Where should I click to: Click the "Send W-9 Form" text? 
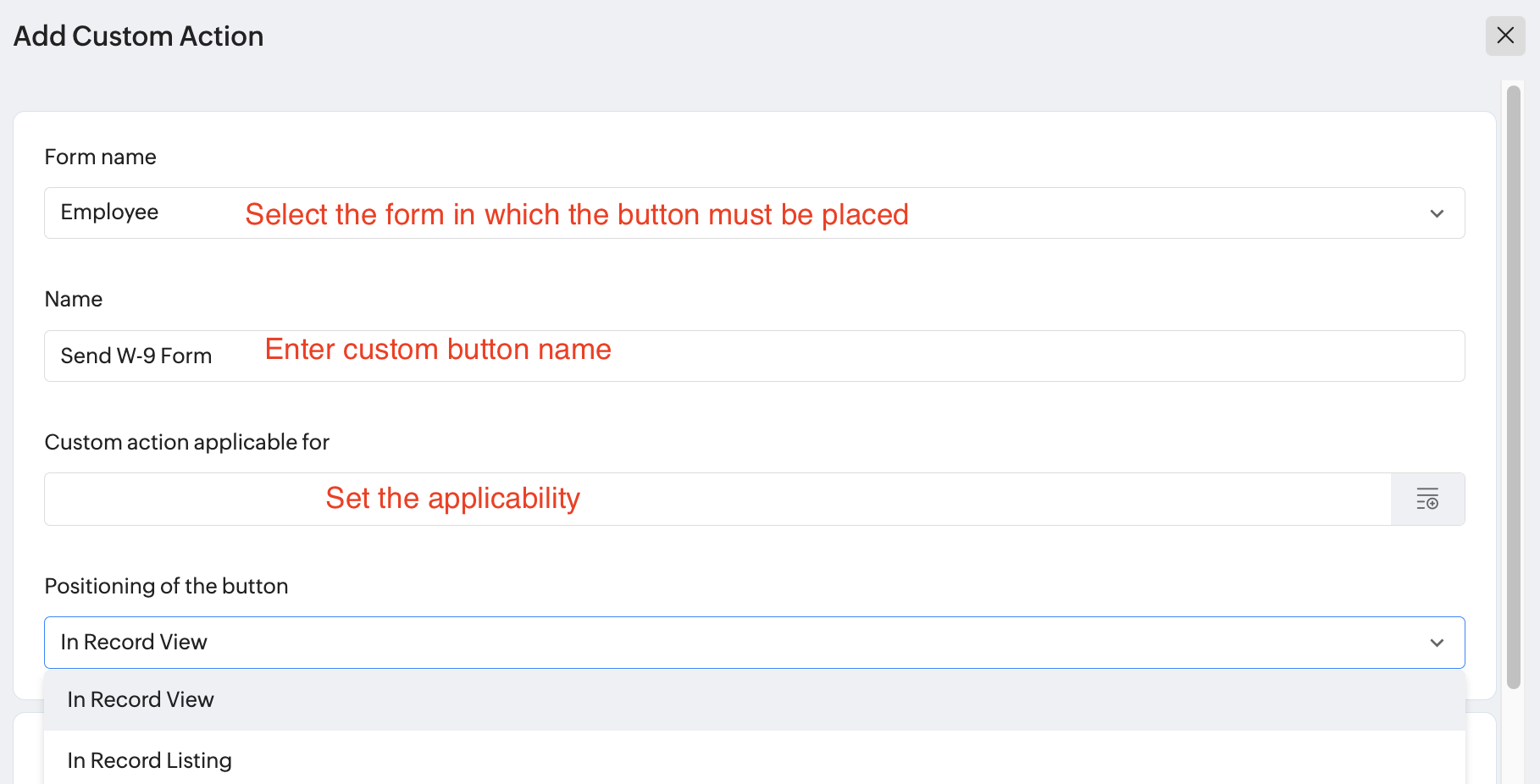[x=136, y=356]
